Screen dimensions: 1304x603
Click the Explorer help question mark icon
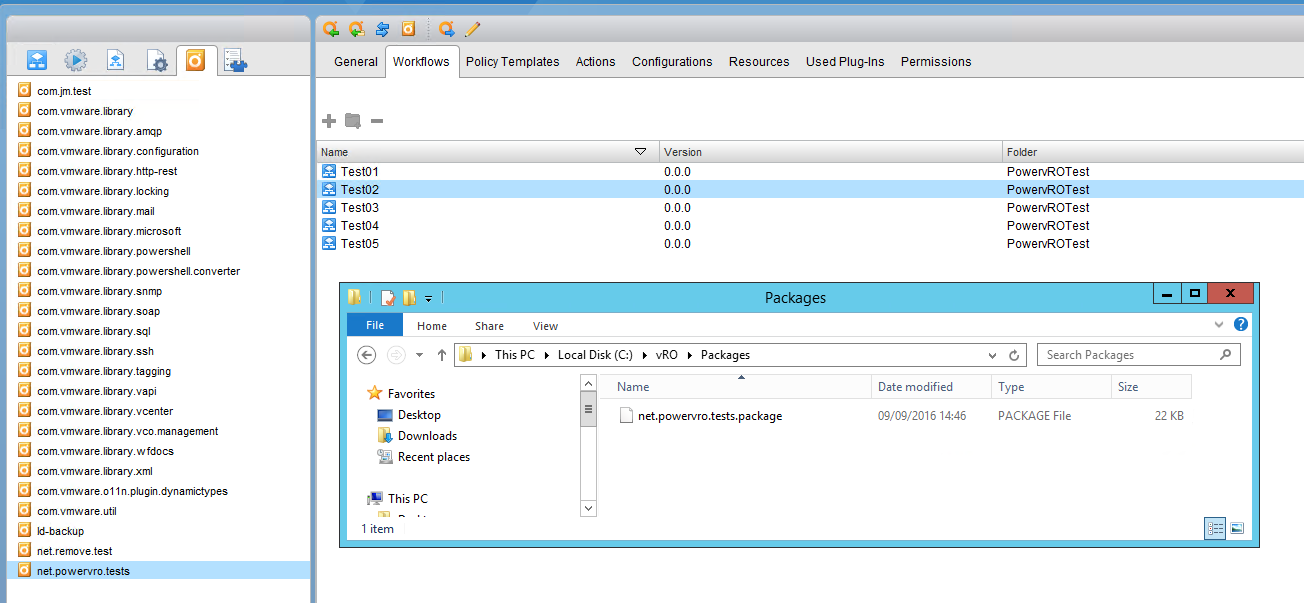[x=1241, y=325]
